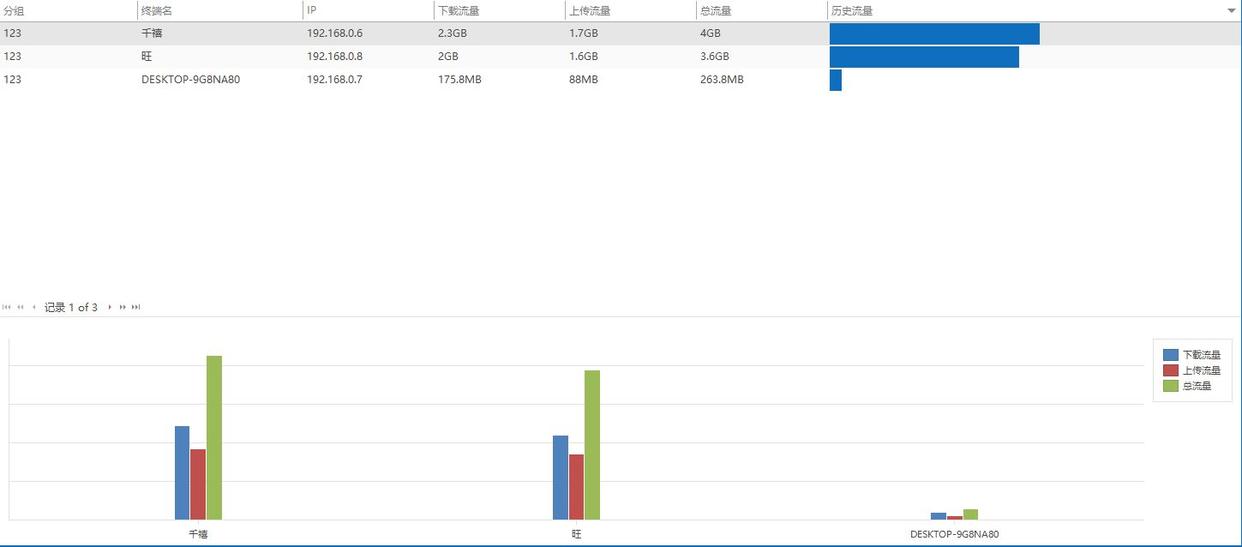This screenshot has width=1242, height=547.
Task: Sort by the 下载流量 column header
Action: click(x=458, y=10)
